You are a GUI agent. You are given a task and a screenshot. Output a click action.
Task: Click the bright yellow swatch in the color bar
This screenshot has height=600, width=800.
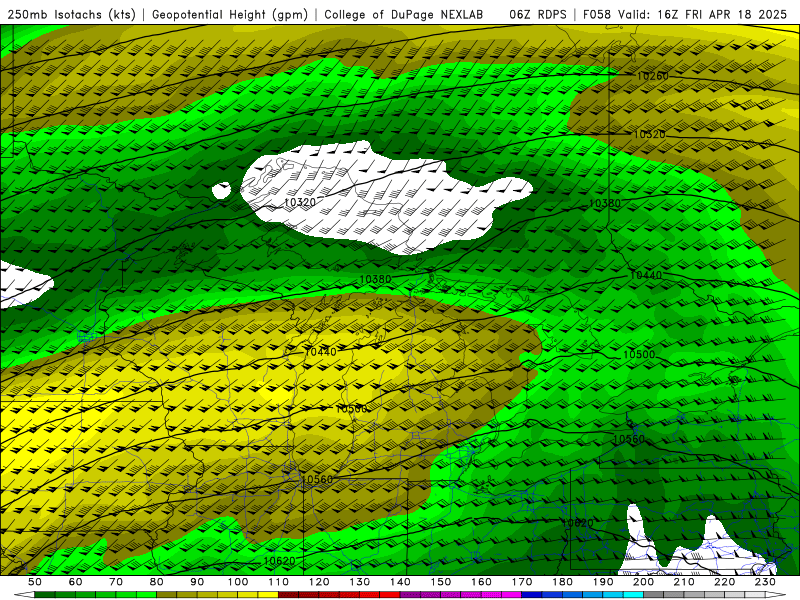268,595
